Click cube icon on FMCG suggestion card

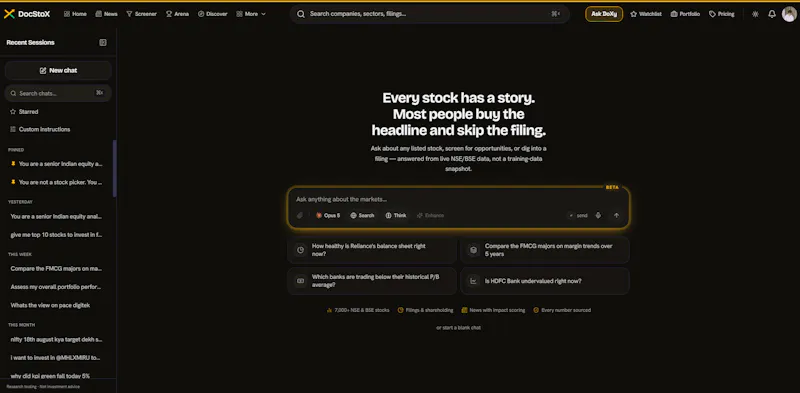[473, 250]
